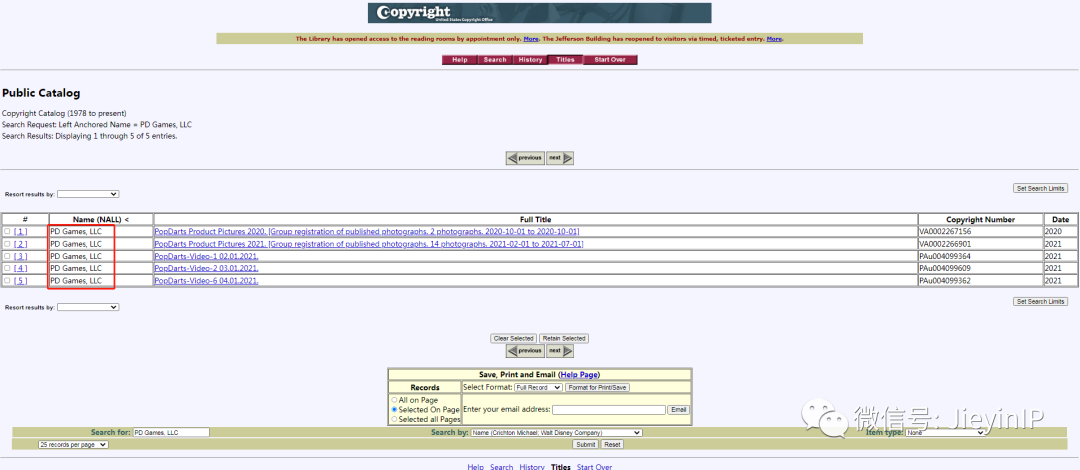
Task: Open the Help Page link
Action: pyautogui.click(x=579, y=374)
